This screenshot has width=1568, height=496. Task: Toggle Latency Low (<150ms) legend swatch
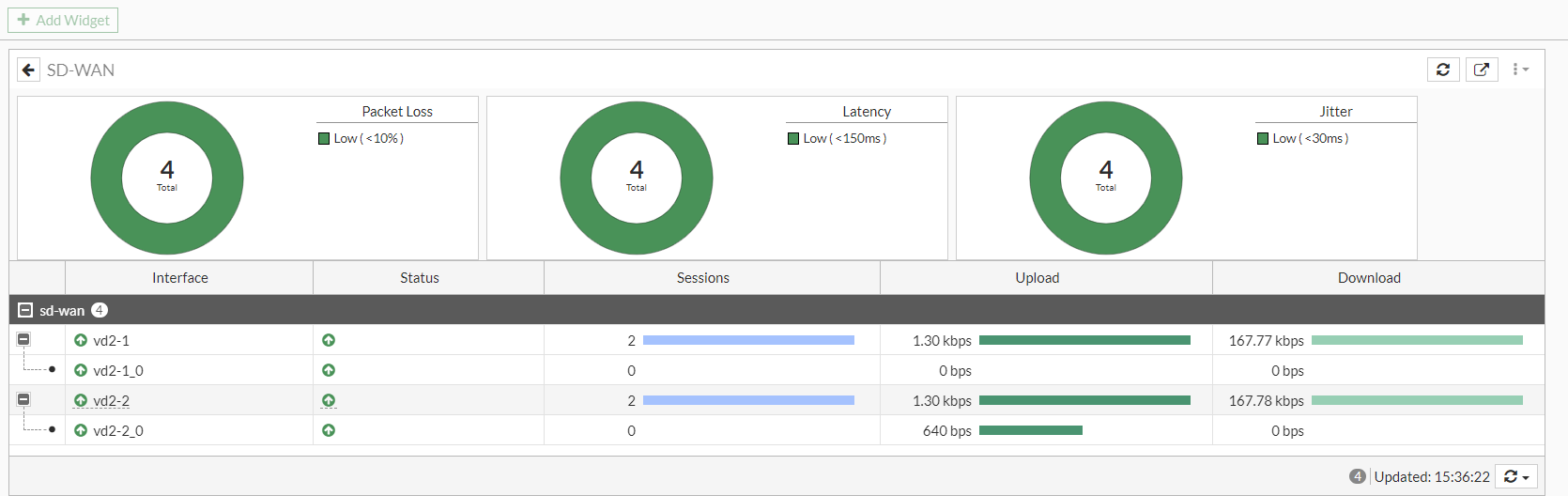(x=793, y=138)
